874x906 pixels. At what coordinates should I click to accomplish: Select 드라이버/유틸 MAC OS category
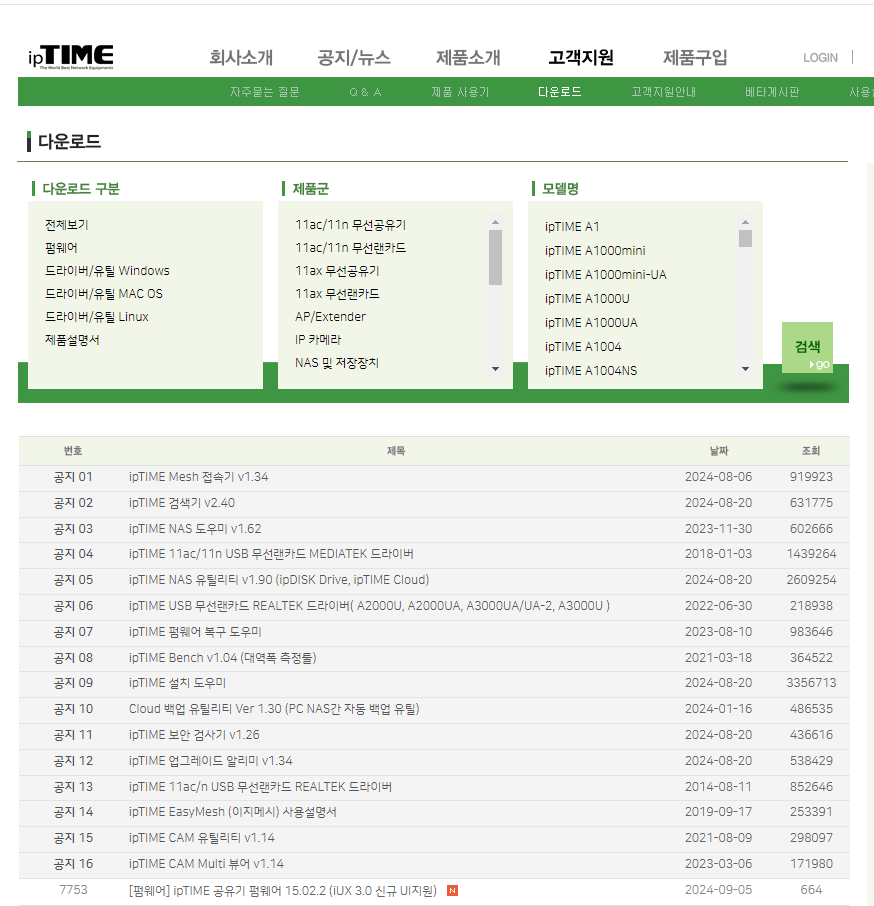[103, 294]
